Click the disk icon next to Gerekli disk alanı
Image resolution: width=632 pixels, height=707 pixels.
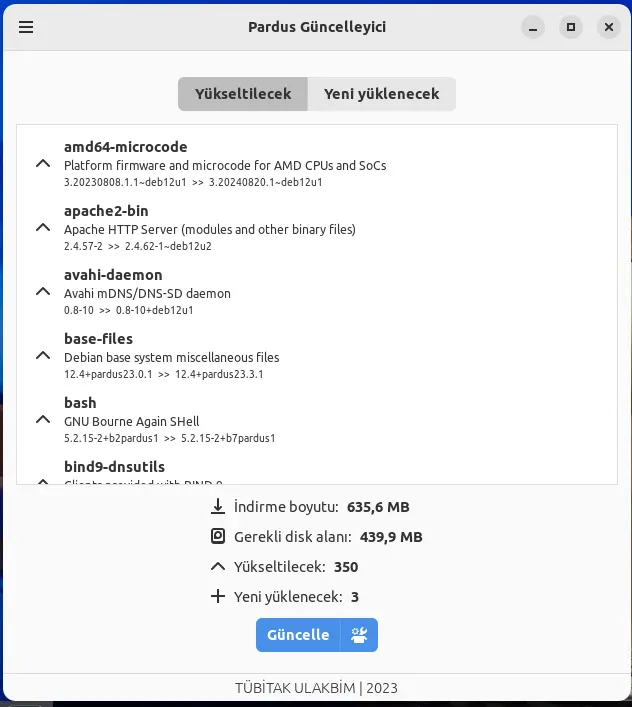tap(218, 537)
